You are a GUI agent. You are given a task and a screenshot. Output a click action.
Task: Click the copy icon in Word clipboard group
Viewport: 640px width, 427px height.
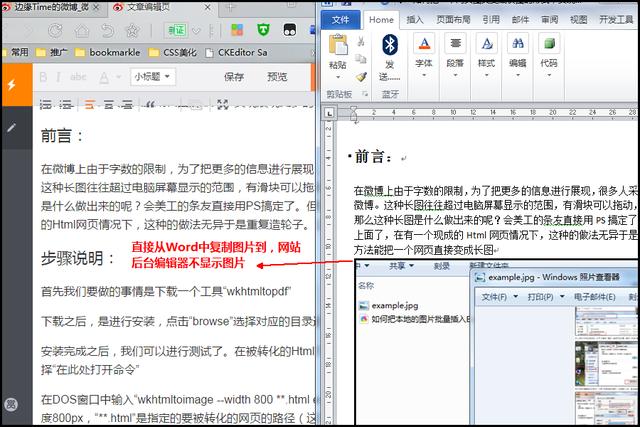click(361, 59)
